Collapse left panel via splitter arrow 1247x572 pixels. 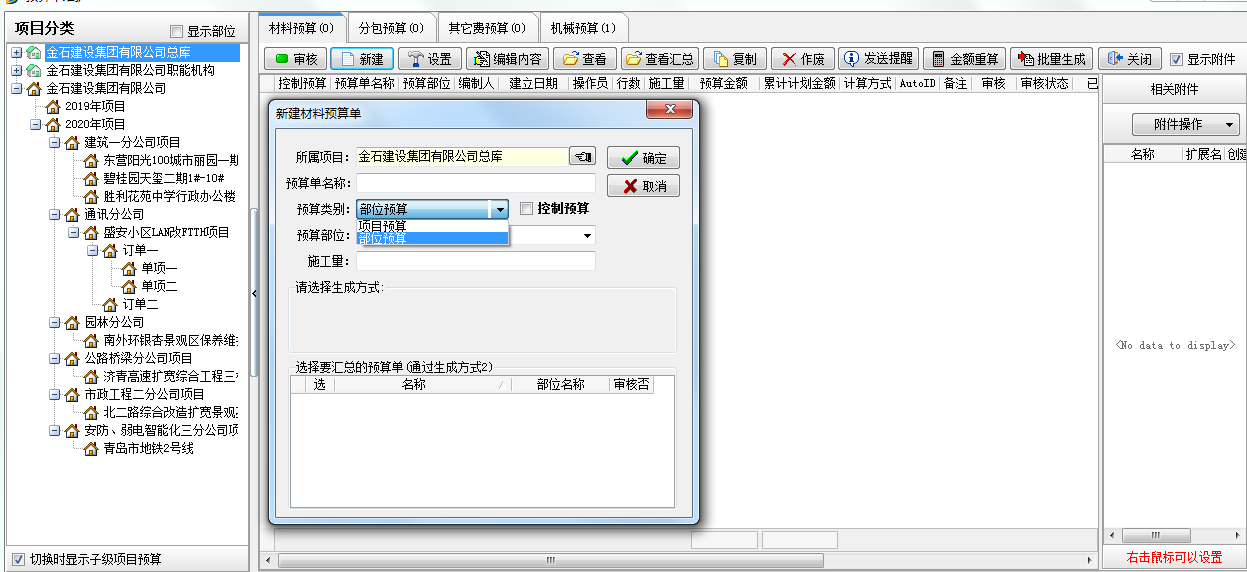[254, 291]
